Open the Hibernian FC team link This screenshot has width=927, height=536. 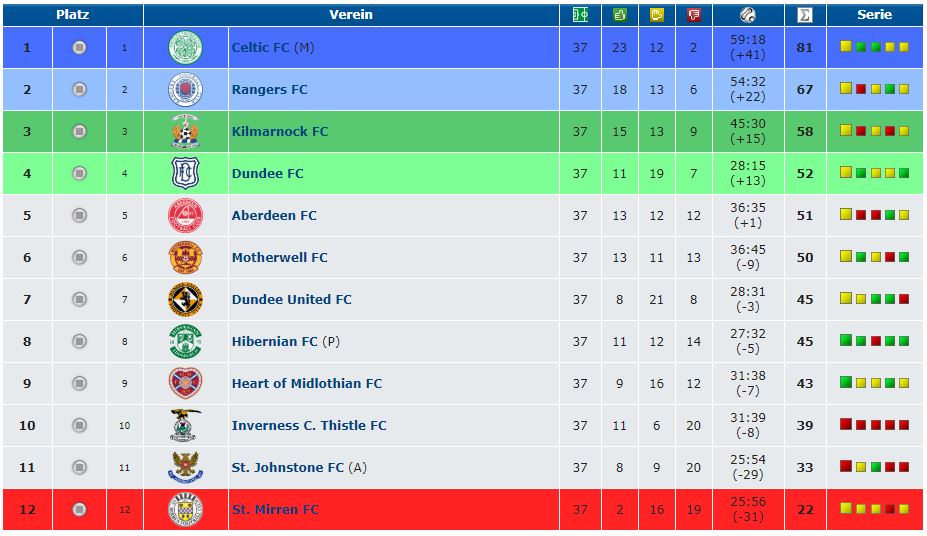point(275,342)
